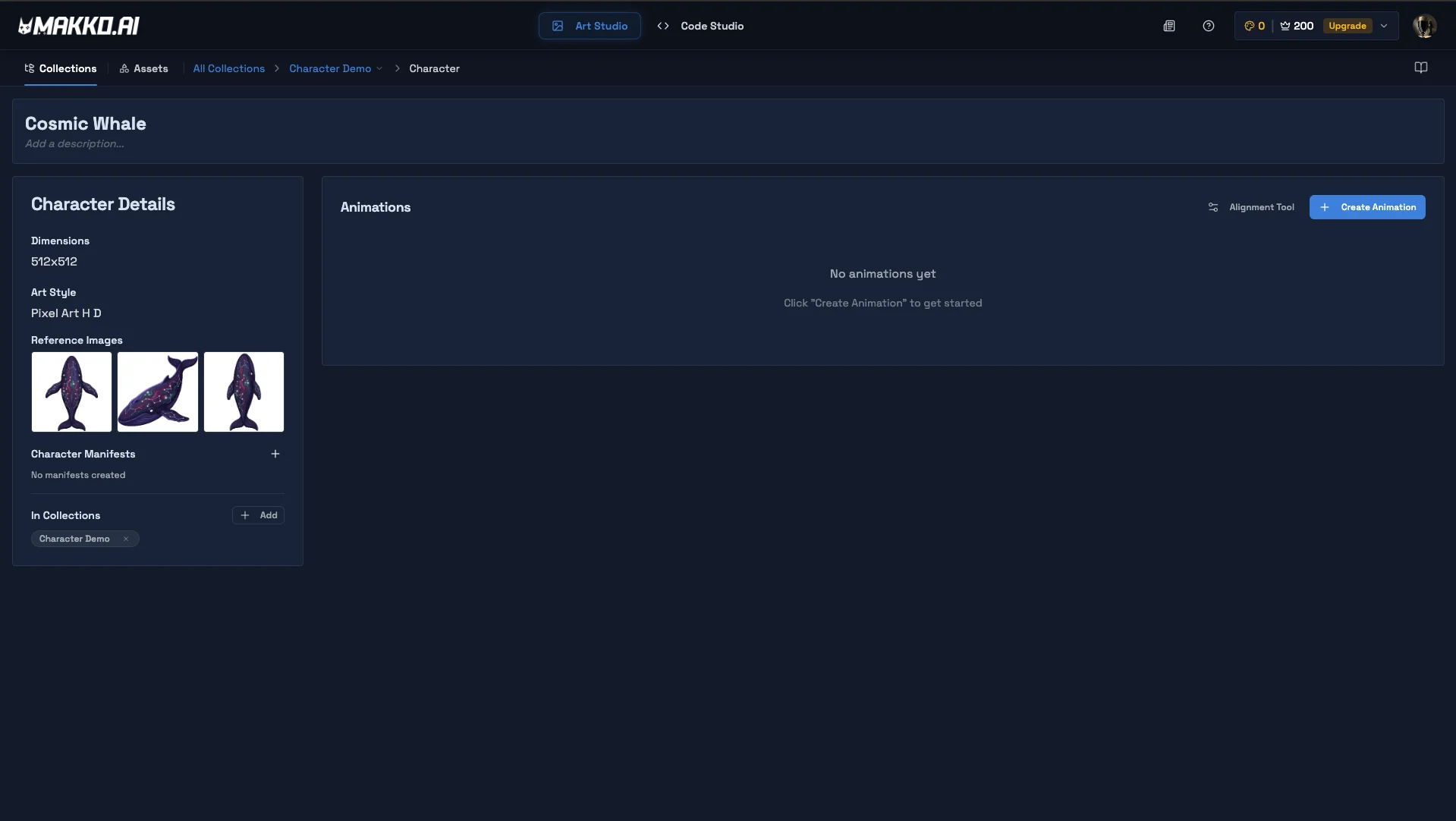Viewport: 1456px width, 821px height.
Task: Click the plus icon next to Character Manifests
Action: [275, 453]
